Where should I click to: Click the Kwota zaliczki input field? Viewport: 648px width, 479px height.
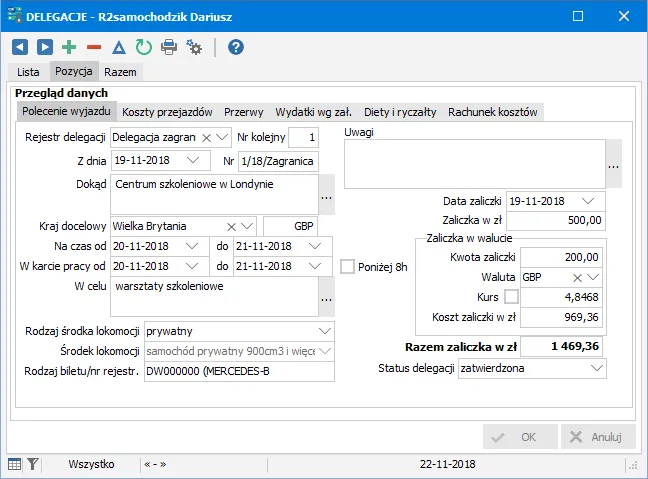point(561,256)
